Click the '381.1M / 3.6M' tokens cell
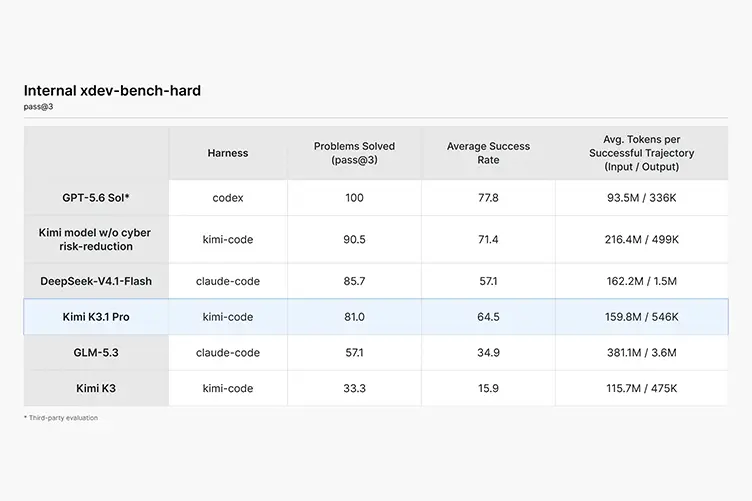 pos(642,352)
